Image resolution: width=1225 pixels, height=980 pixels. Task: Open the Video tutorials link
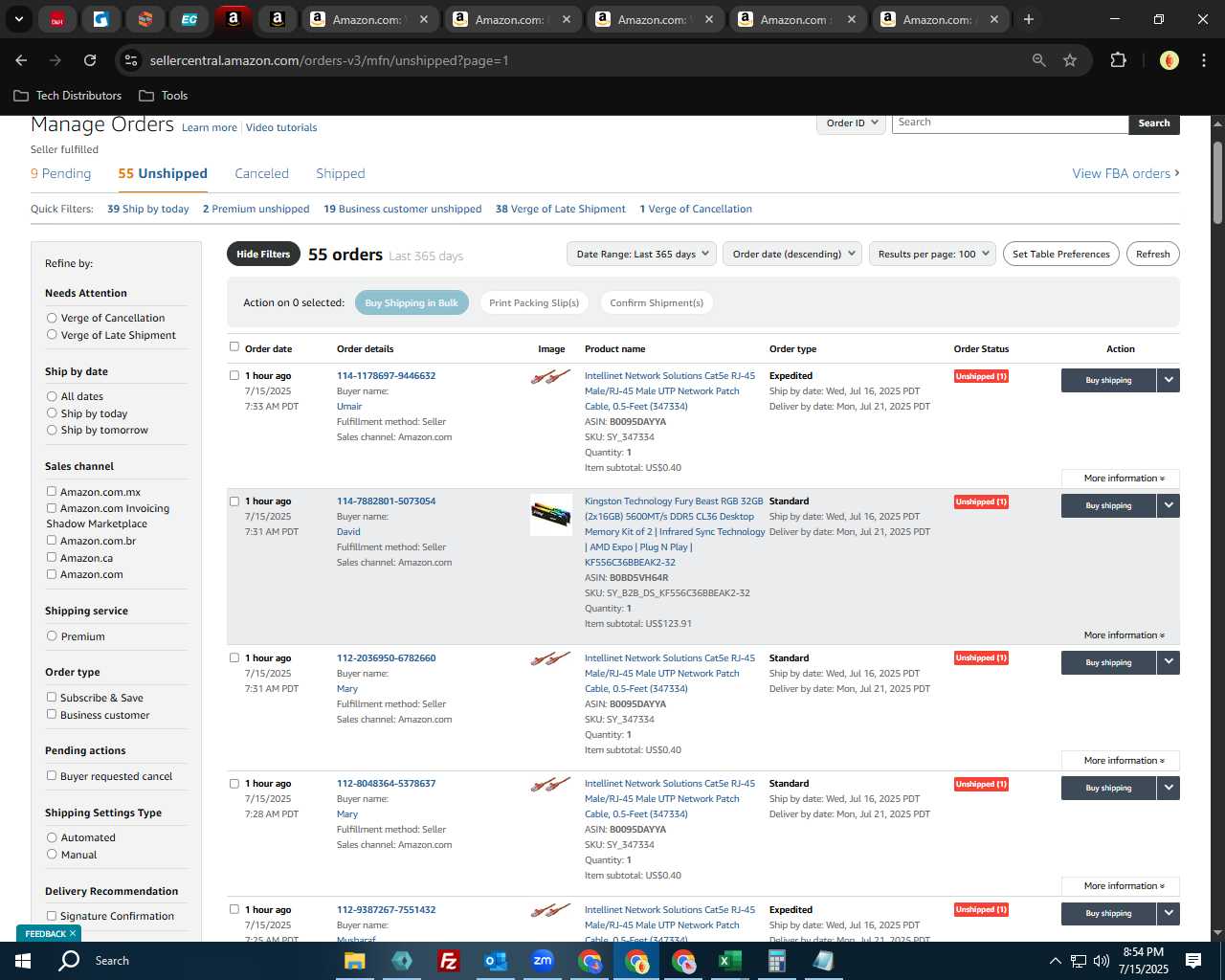[x=281, y=127]
